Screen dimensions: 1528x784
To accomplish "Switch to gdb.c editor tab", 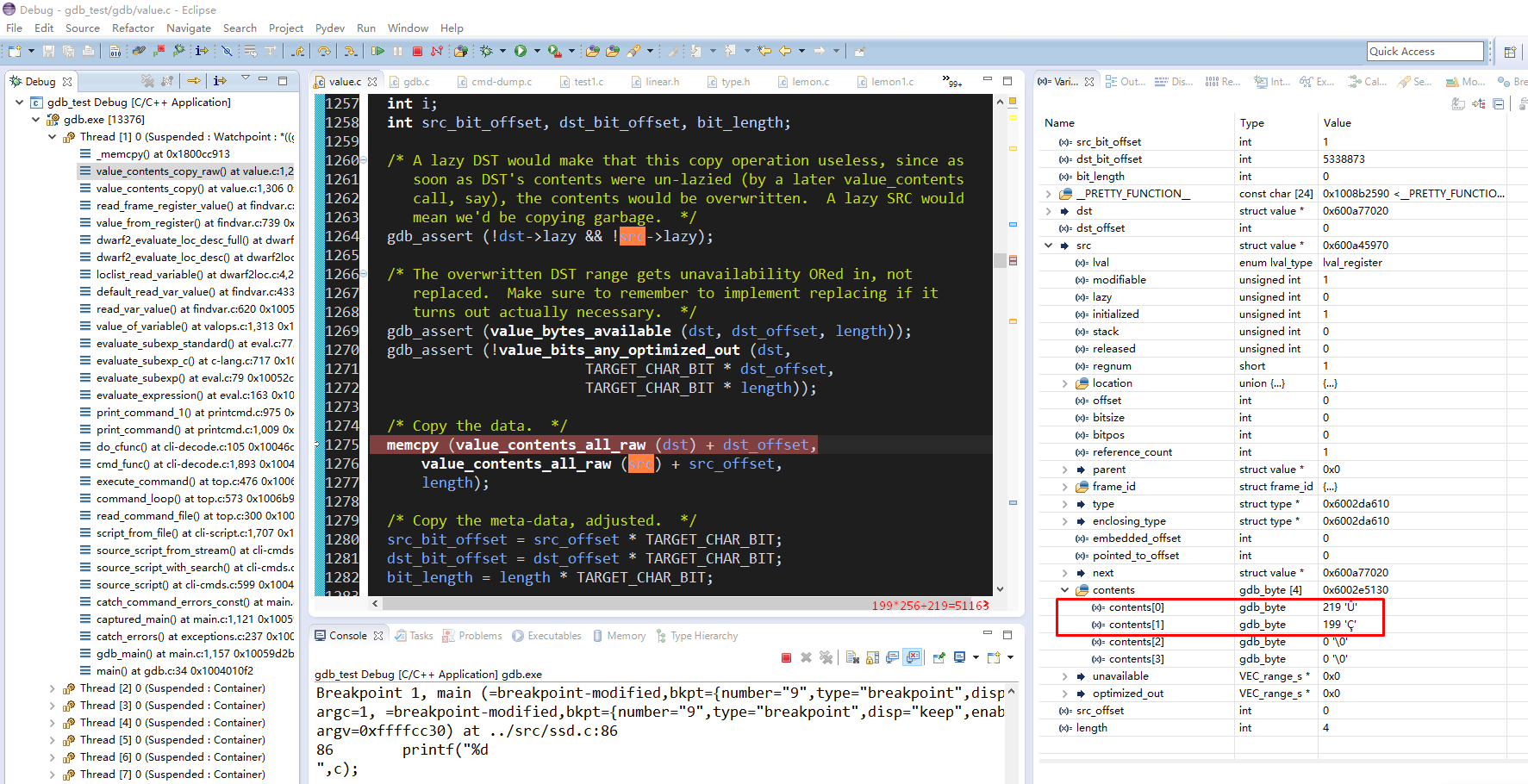I will (409, 82).
